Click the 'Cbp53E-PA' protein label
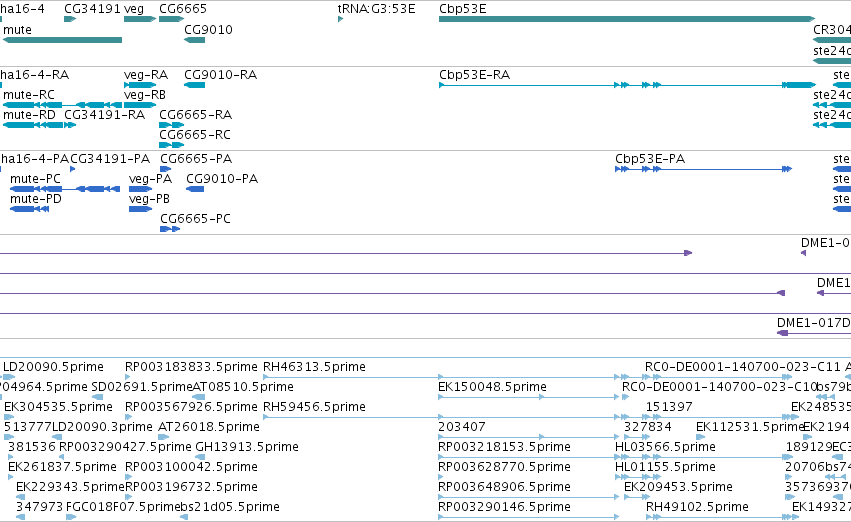 click(650, 159)
